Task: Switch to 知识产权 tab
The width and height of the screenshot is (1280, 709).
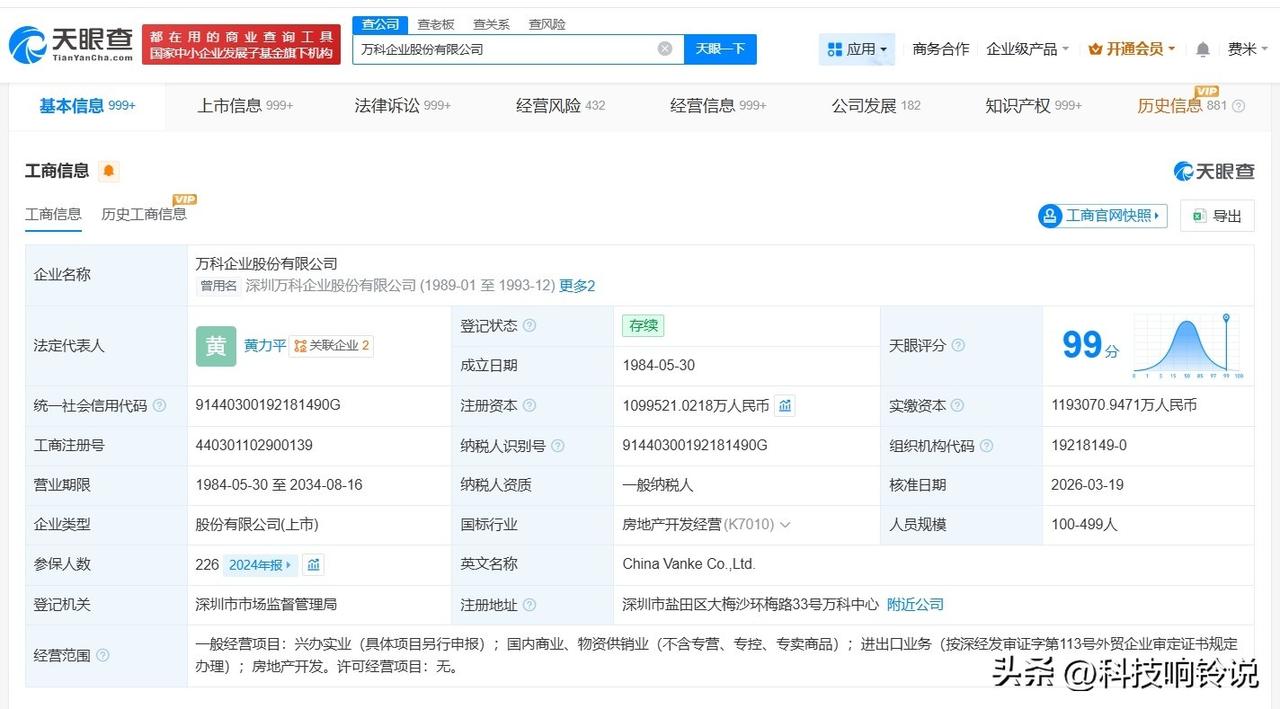Action: (x=1034, y=106)
